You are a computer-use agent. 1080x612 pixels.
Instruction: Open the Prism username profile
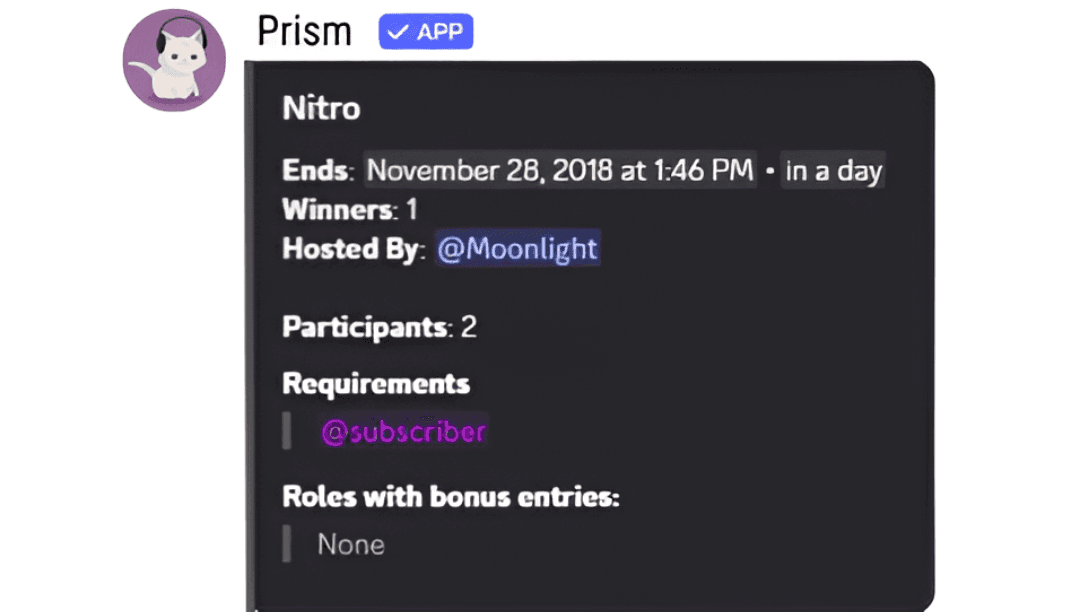point(304,31)
